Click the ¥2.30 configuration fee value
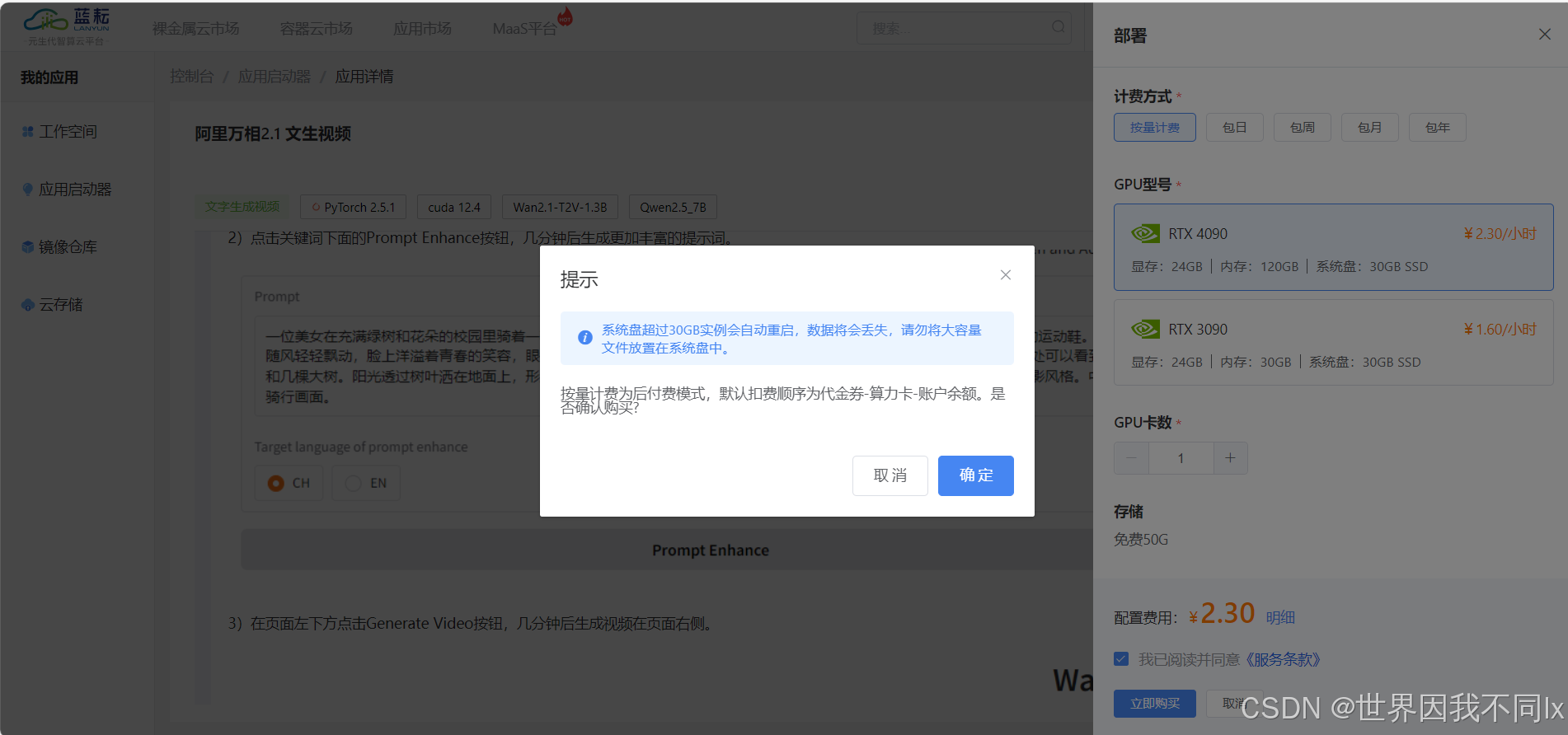1568x735 pixels. point(1222,614)
